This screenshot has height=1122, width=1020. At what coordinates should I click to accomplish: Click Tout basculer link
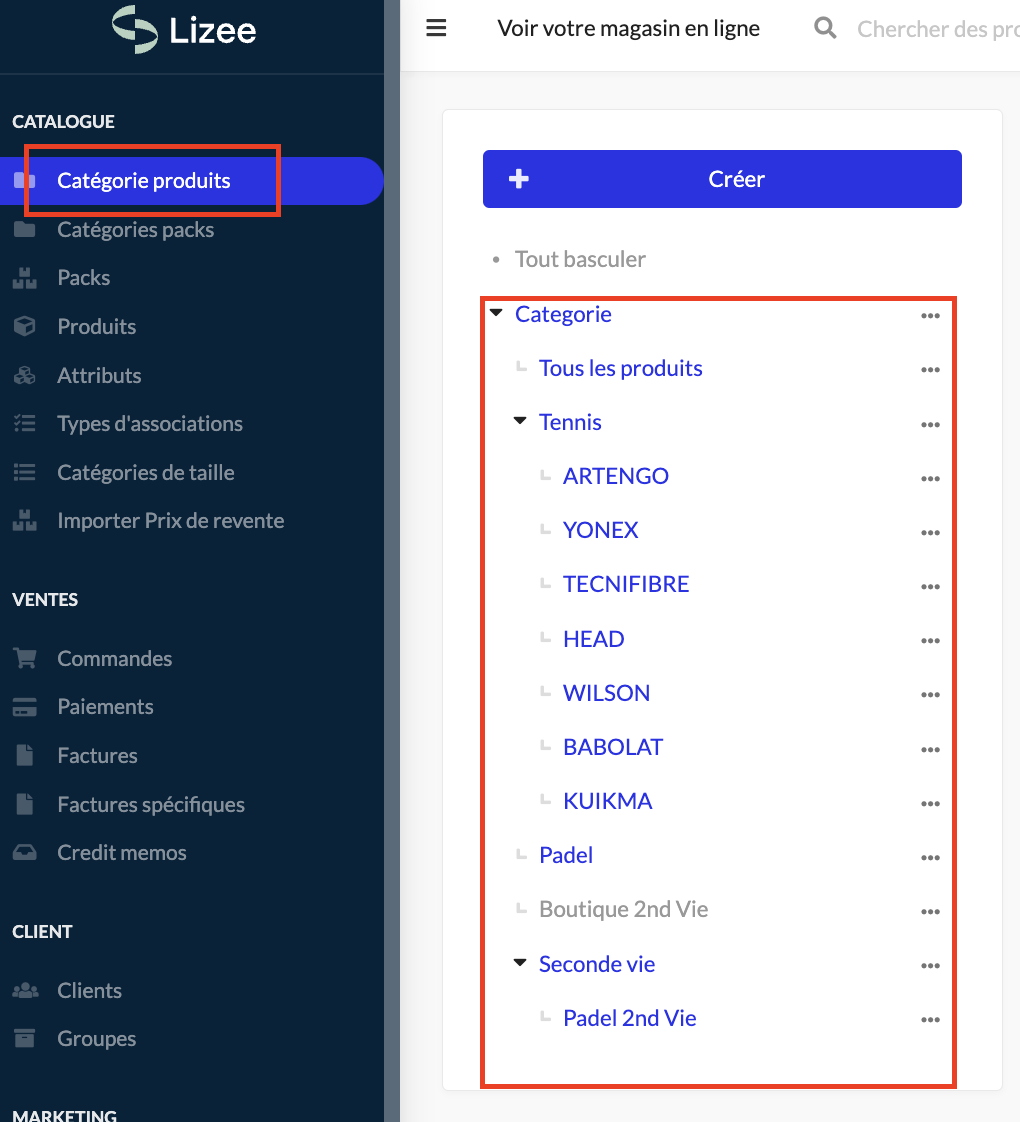tap(580, 259)
